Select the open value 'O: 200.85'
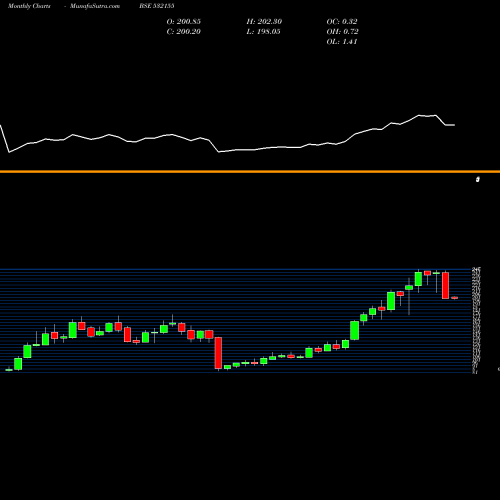 [184, 22]
